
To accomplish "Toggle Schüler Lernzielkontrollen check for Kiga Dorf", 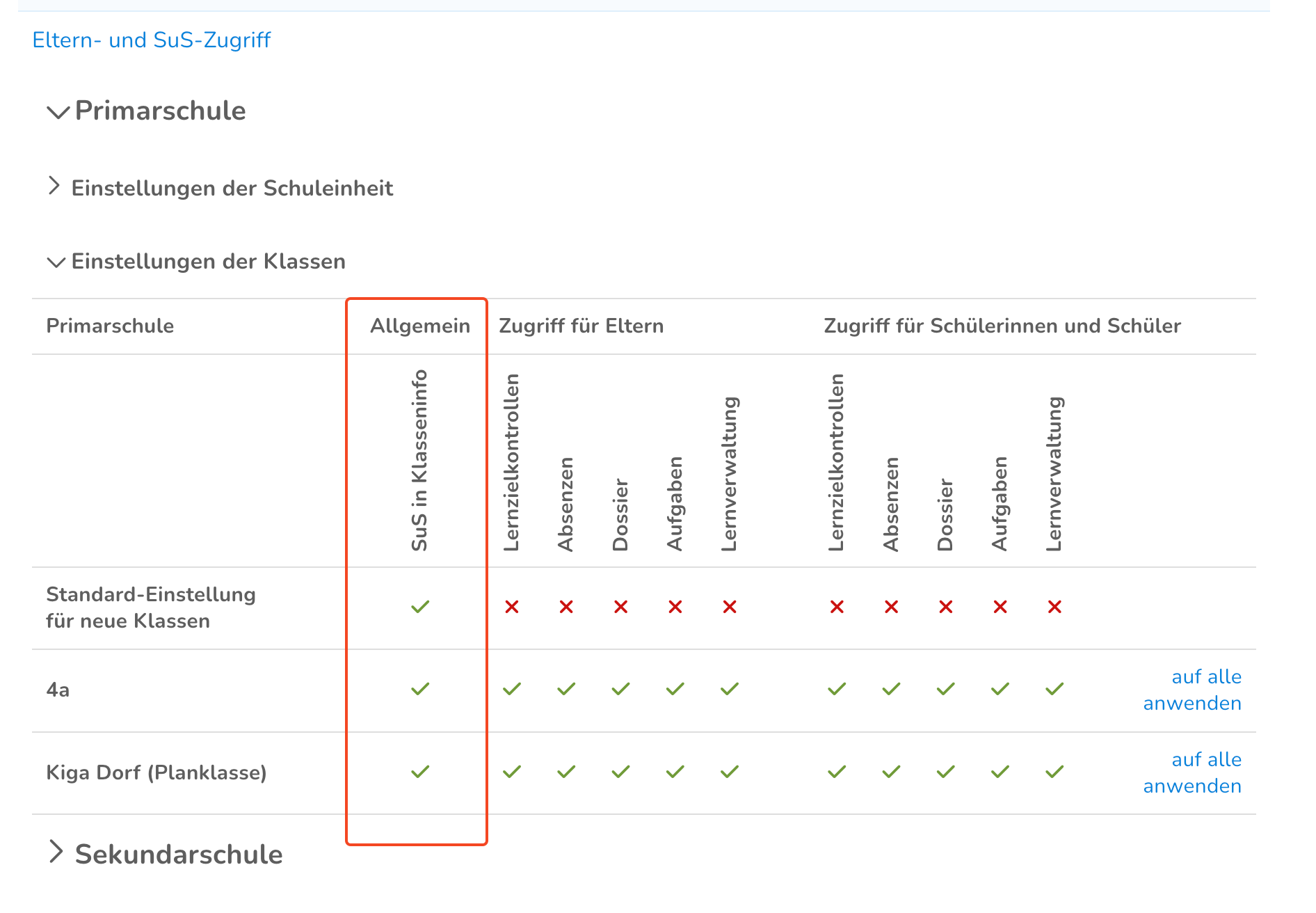I will pyautogui.click(x=837, y=772).
